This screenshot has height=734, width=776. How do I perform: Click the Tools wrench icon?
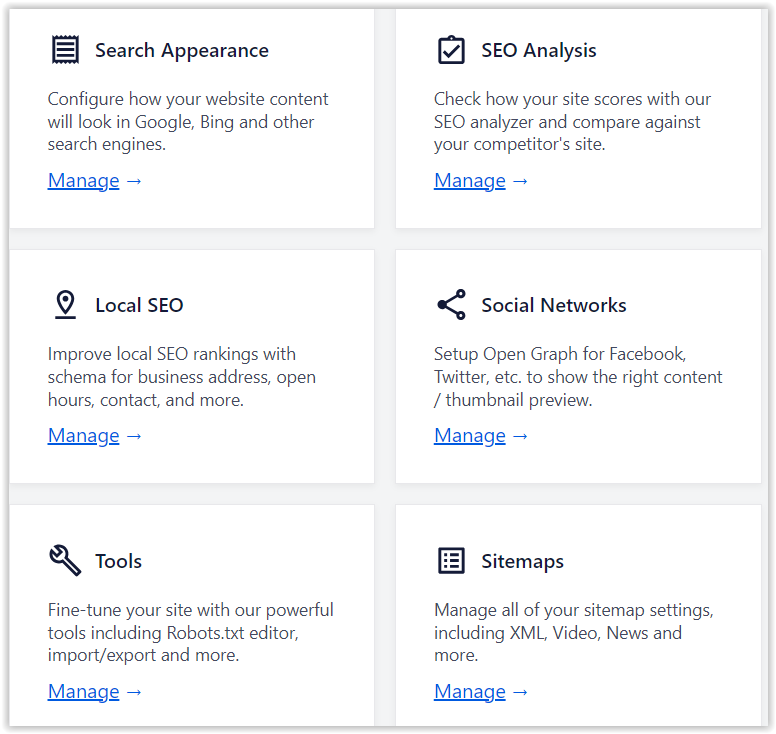point(65,560)
